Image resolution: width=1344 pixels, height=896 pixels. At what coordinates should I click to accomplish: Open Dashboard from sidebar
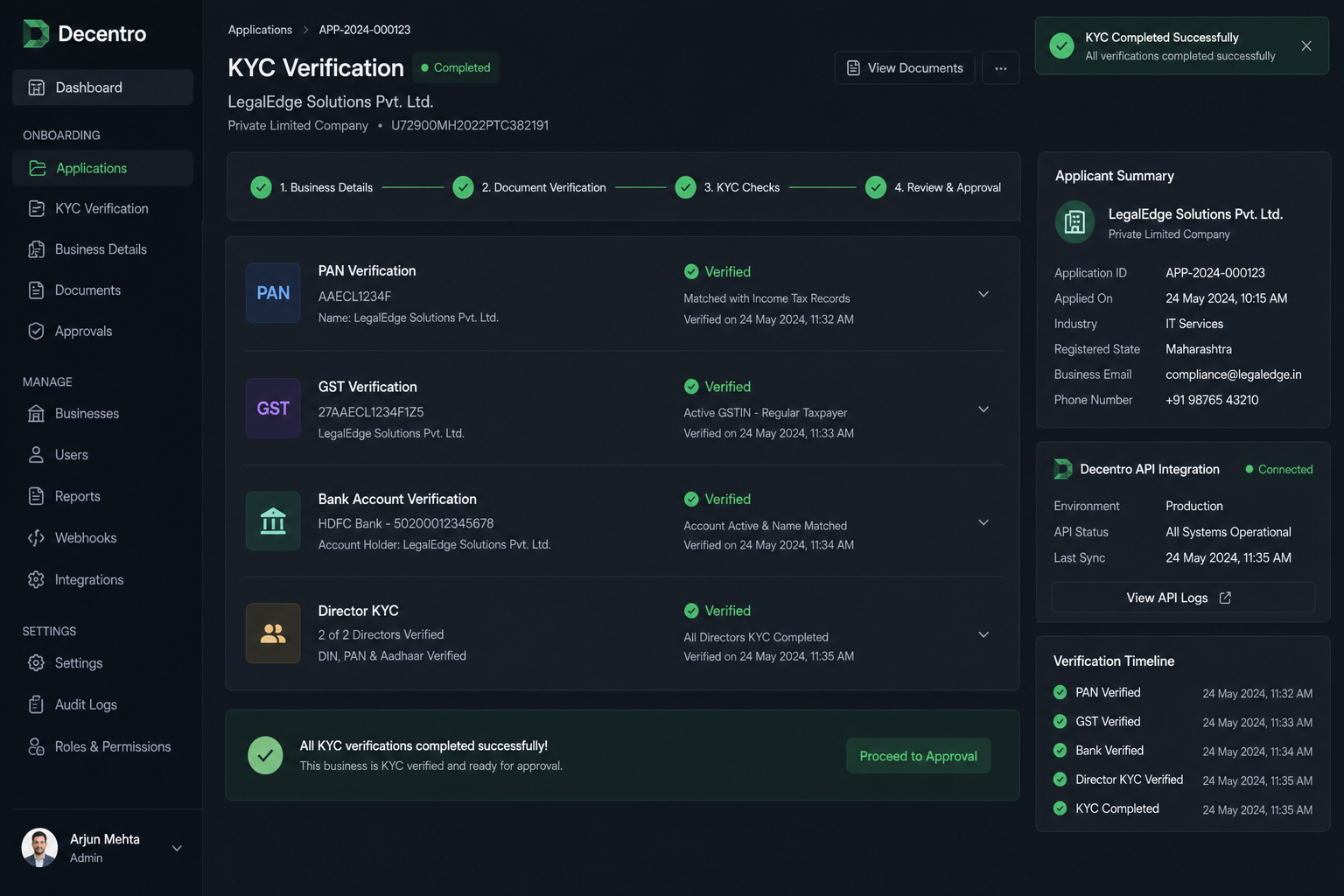click(x=102, y=87)
